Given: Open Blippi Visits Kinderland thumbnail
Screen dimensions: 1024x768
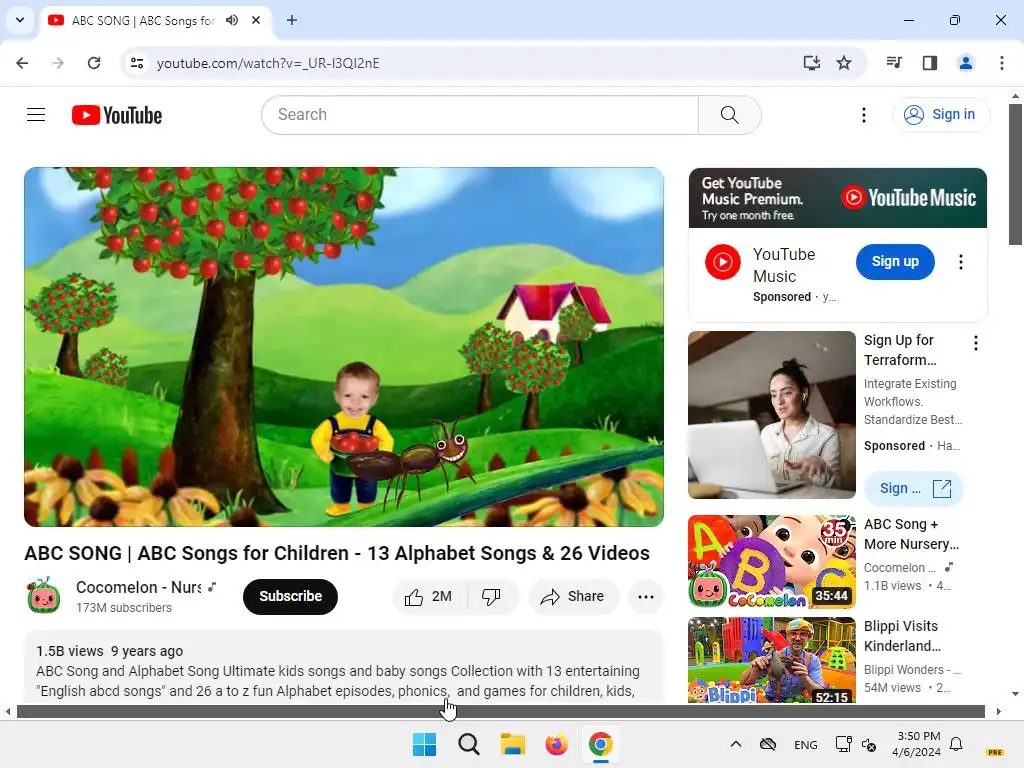Looking at the screenshot, I should 771,660.
